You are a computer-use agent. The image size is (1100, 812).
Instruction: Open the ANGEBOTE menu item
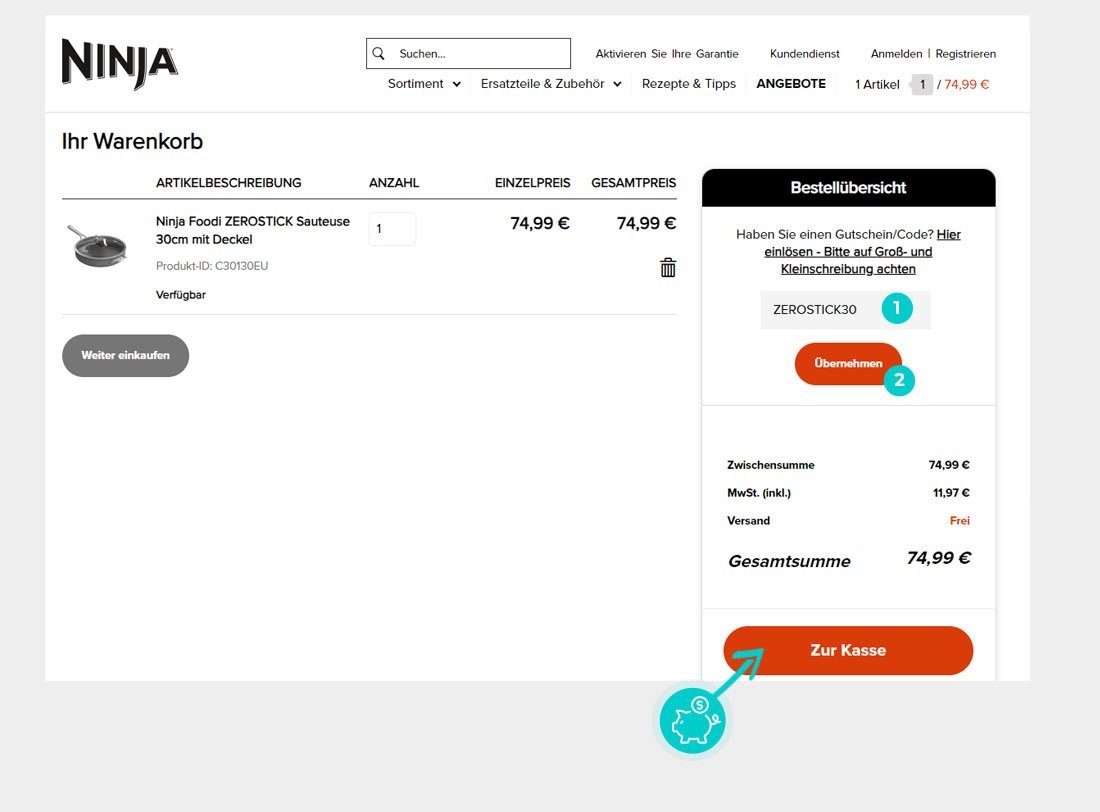(791, 84)
